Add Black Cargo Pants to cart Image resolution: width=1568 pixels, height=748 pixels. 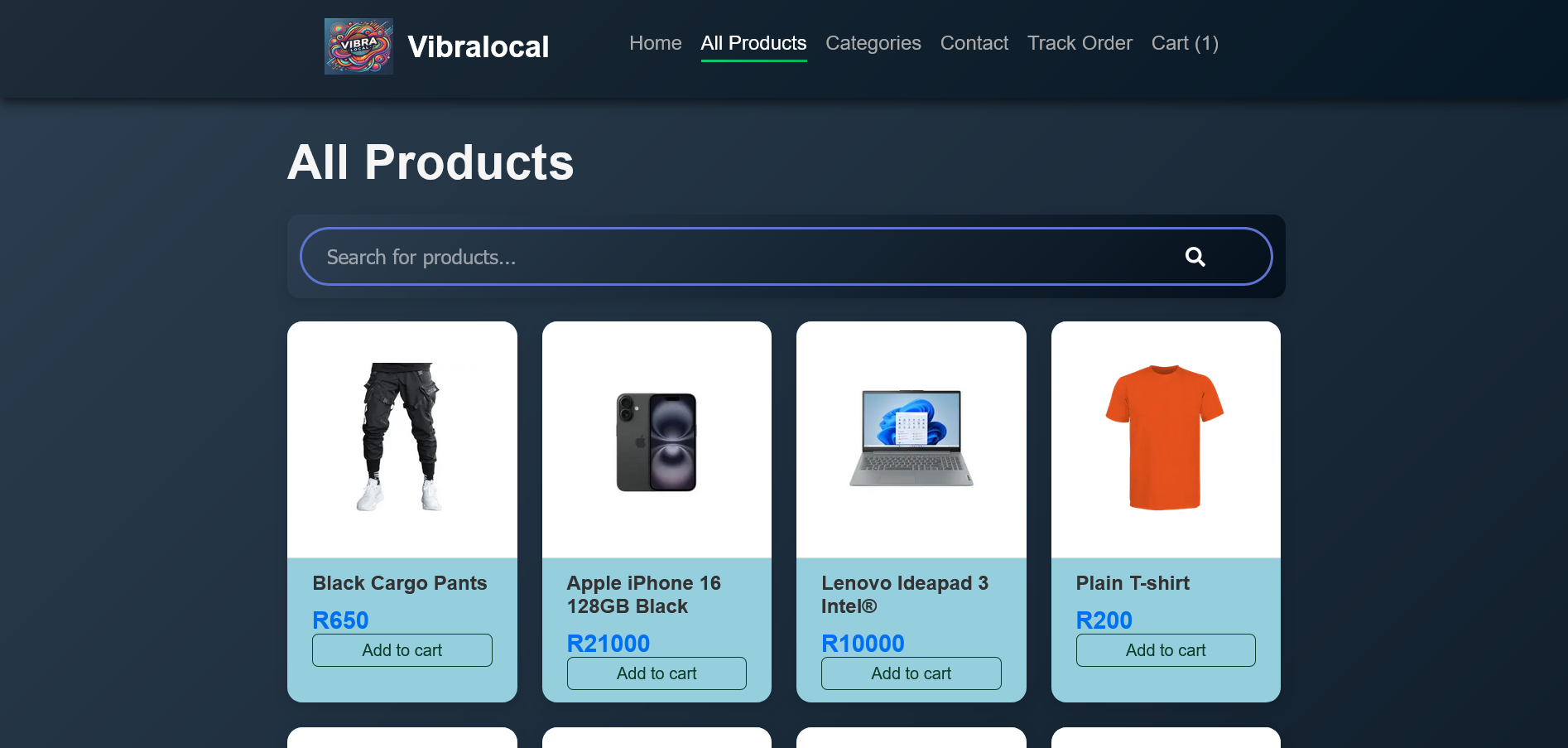[402, 650]
